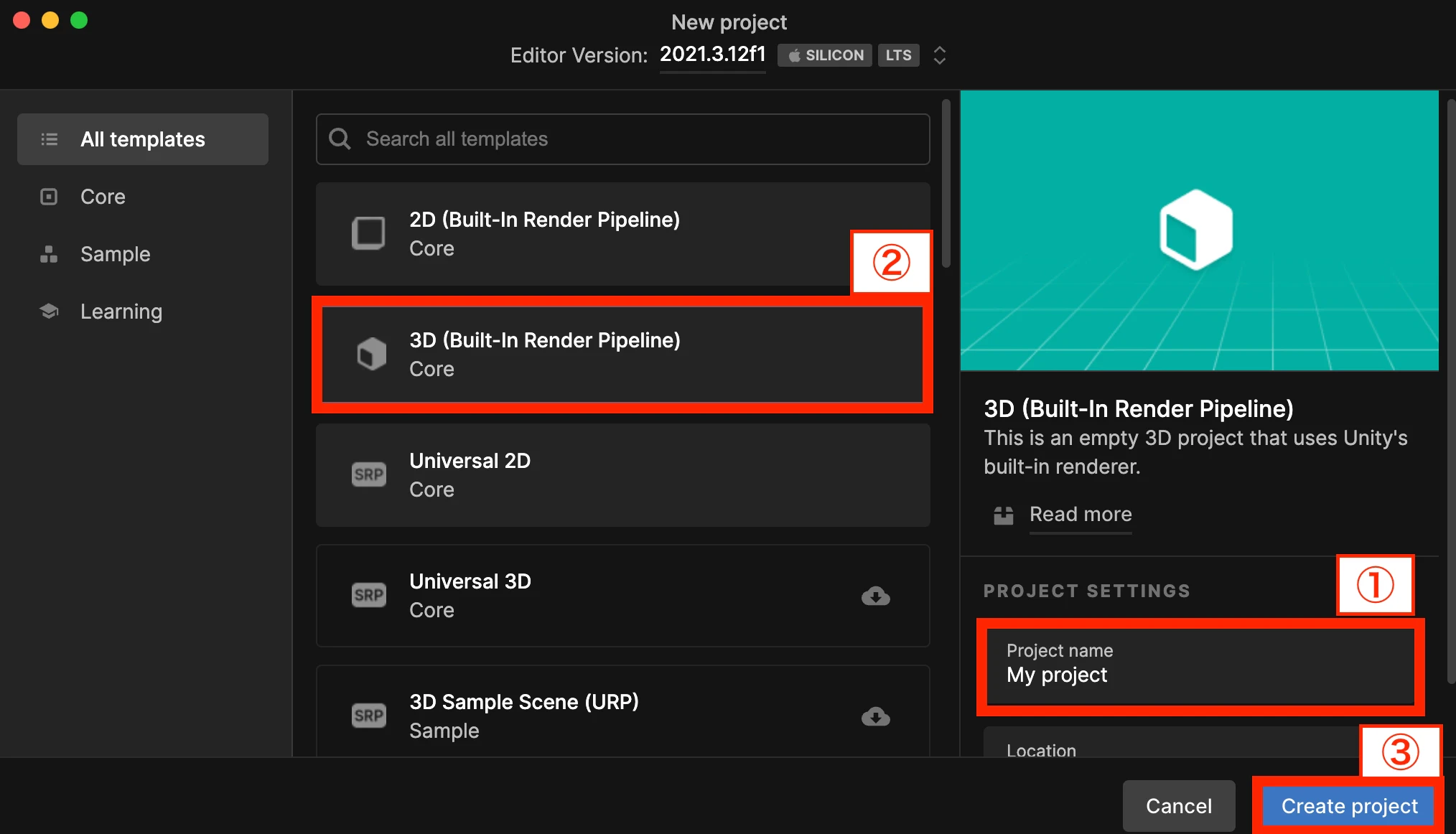Click the Cancel button
The width and height of the screenshot is (1456, 834).
pyautogui.click(x=1179, y=806)
